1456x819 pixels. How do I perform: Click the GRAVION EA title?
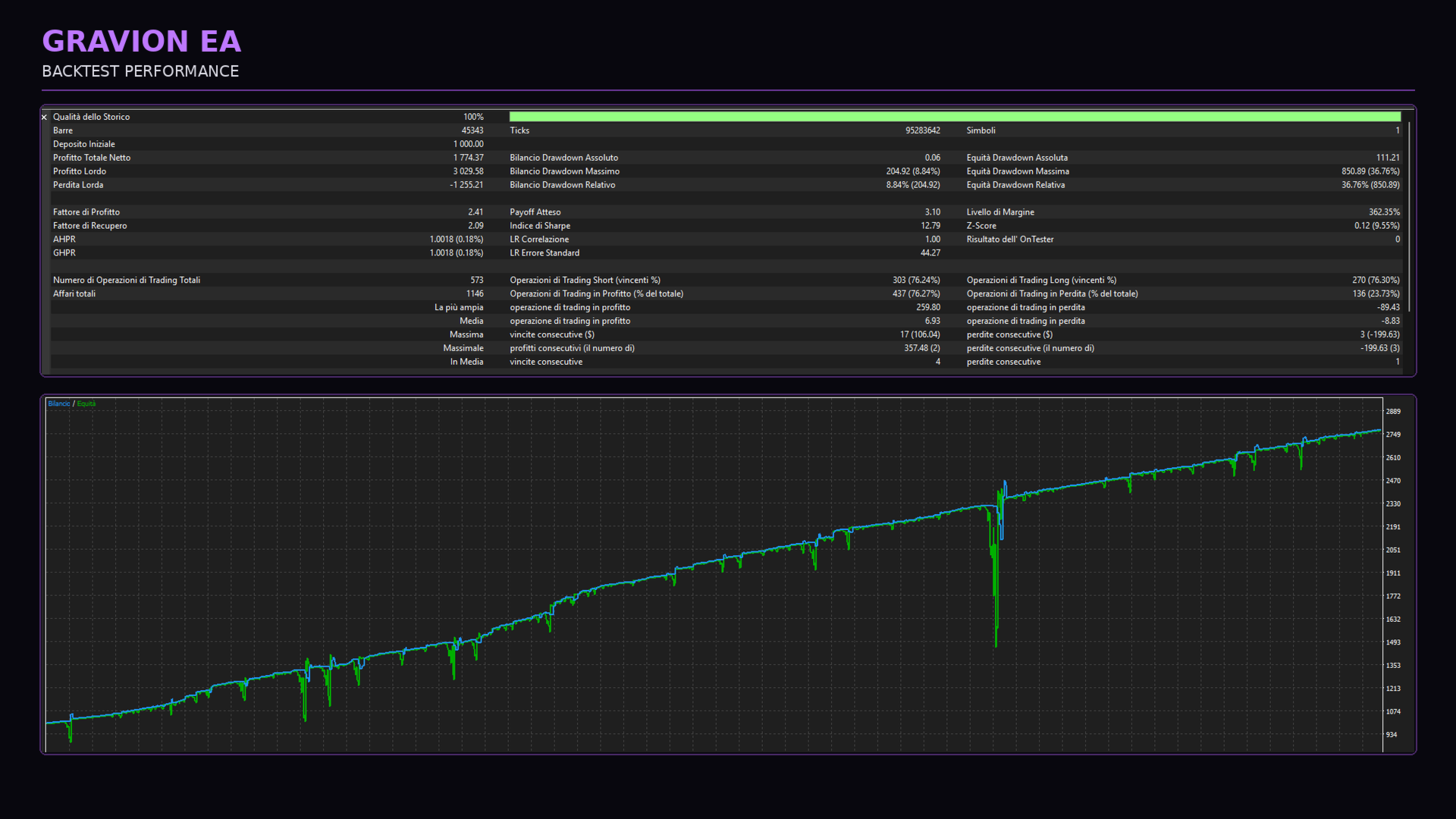coord(142,41)
